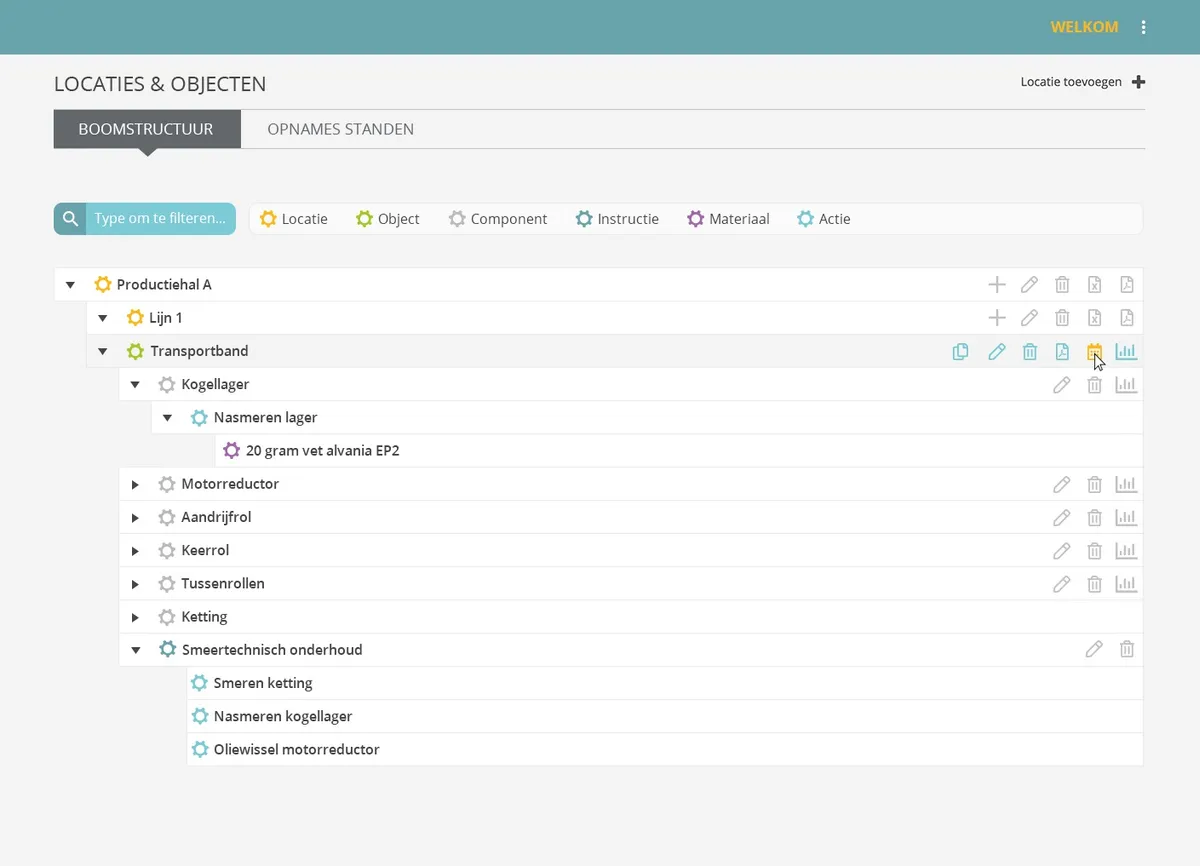
Task: Export Lijn 1 via PDF icon
Action: pos(1126,318)
